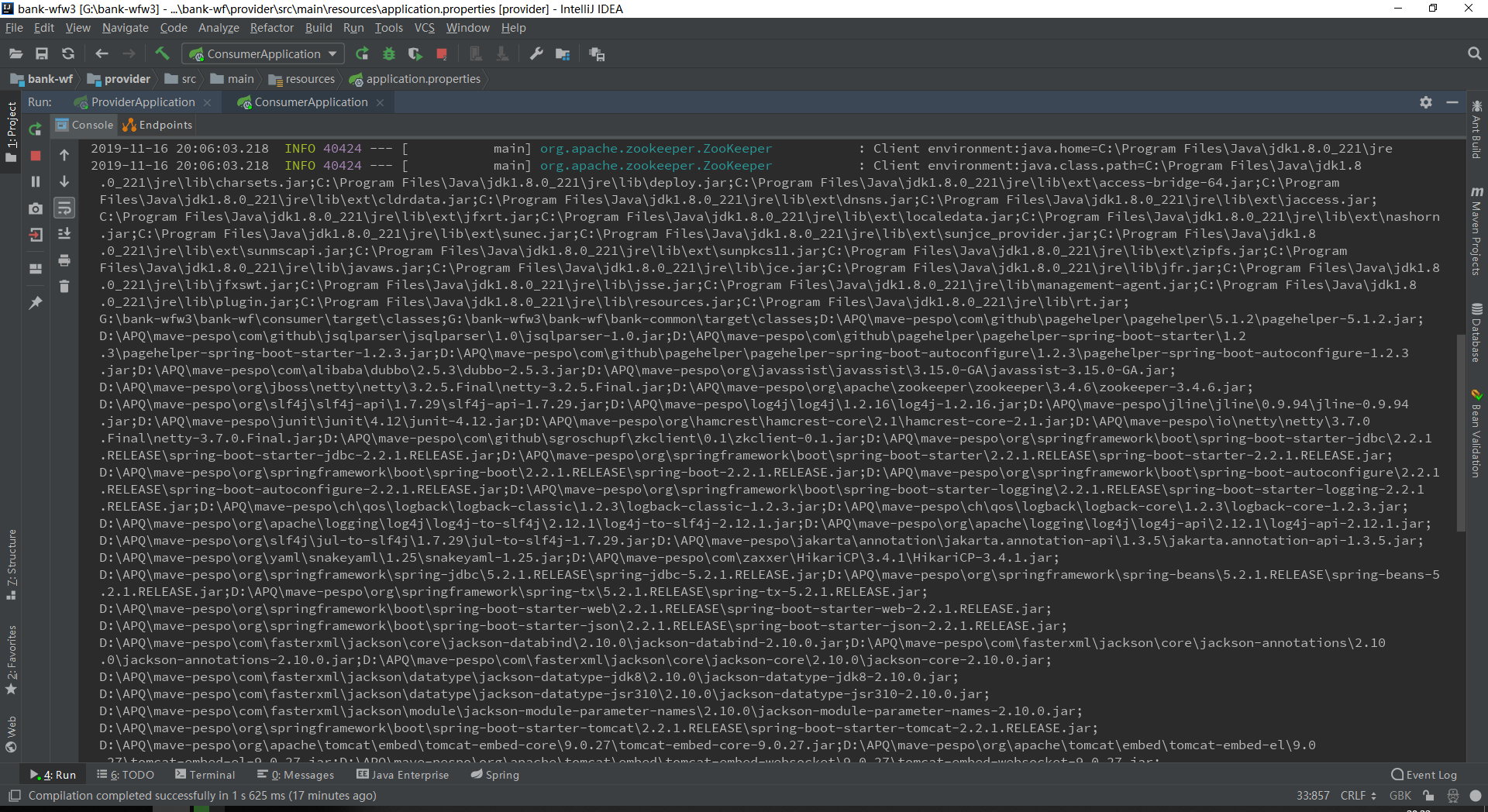The image size is (1488, 812).
Task: Toggle the 1: Project tool window
Action: [x=11, y=132]
